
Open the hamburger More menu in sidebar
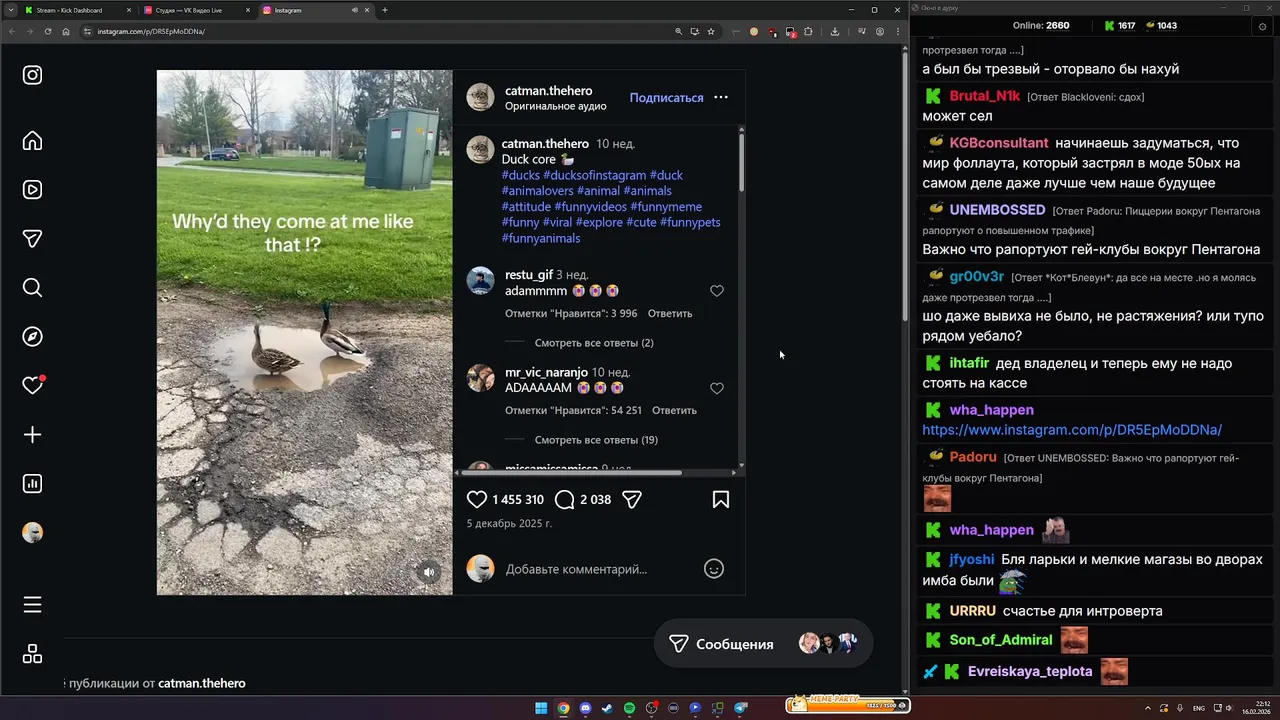(32, 605)
